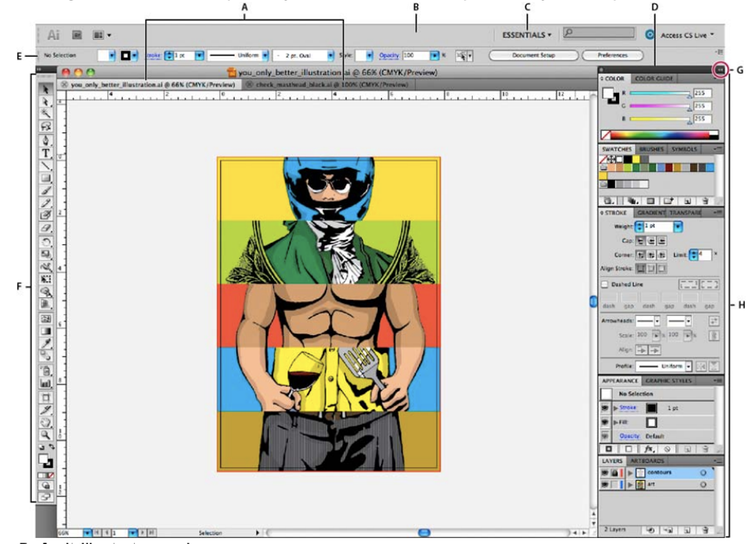Screen dimensions: 750x544
Task: Switch to the Brushes tab
Action: click(x=651, y=149)
